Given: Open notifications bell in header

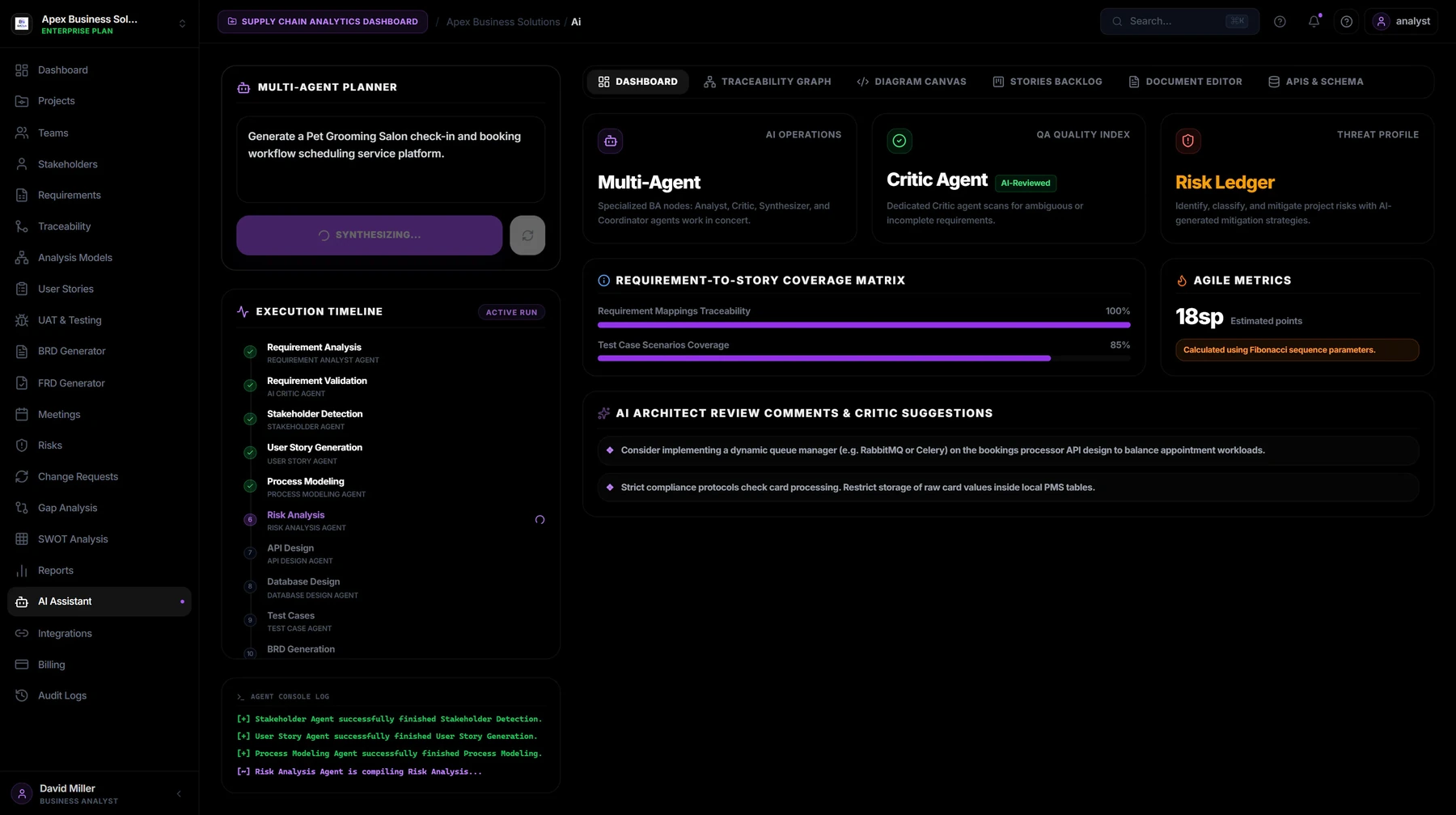Looking at the screenshot, I should click(1314, 22).
